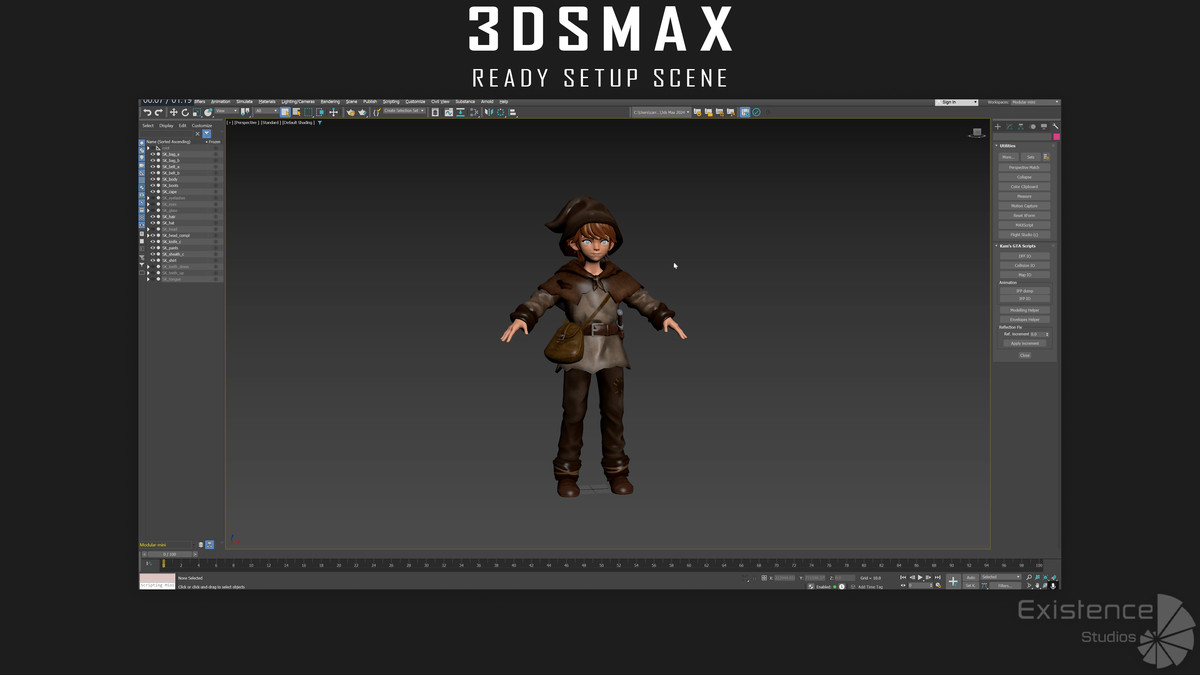Open the Materials menu
This screenshot has height=675, width=1200.
pyautogui.click(x=267, y=102)
